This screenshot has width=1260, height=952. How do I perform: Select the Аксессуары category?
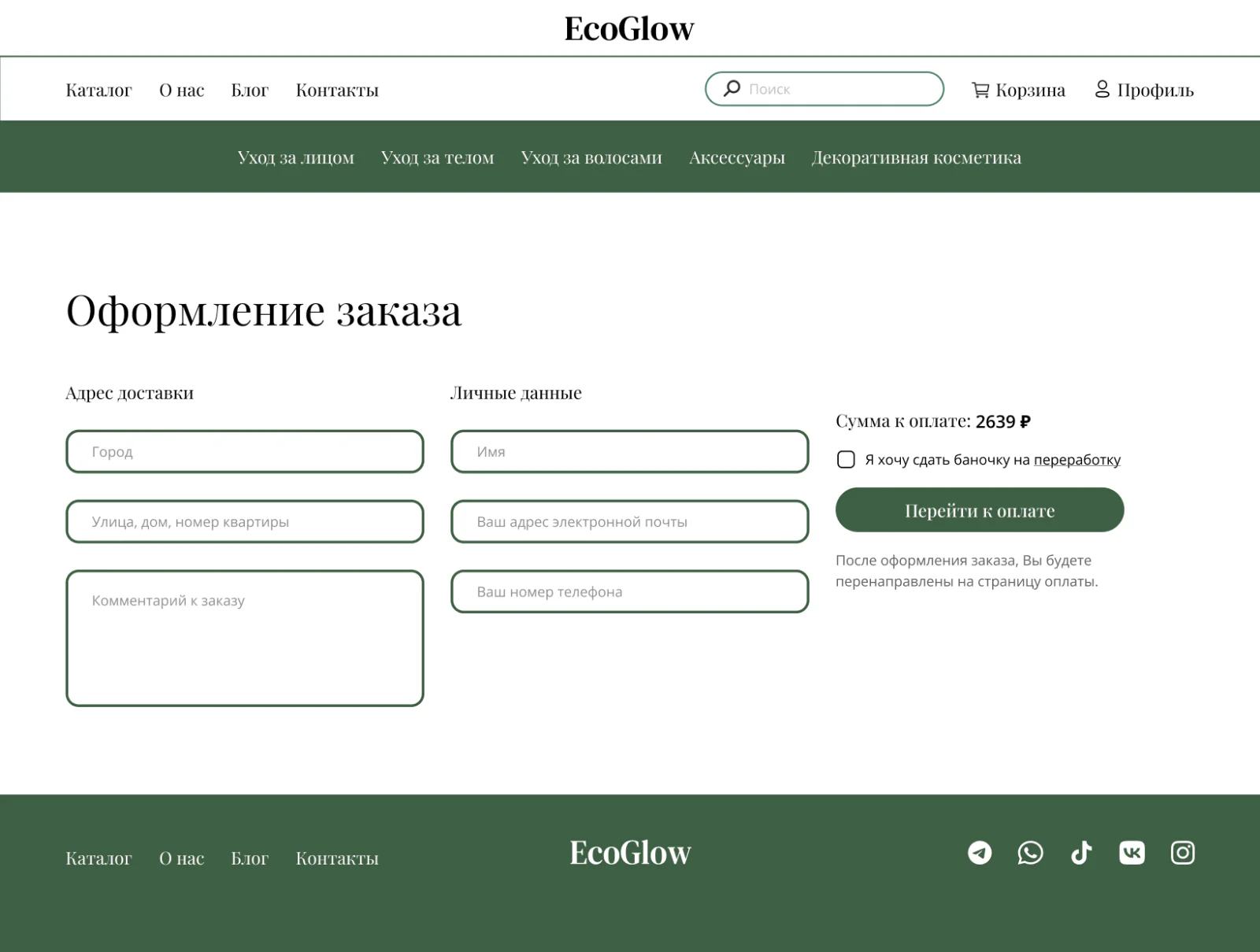click(x=737, y=157)
